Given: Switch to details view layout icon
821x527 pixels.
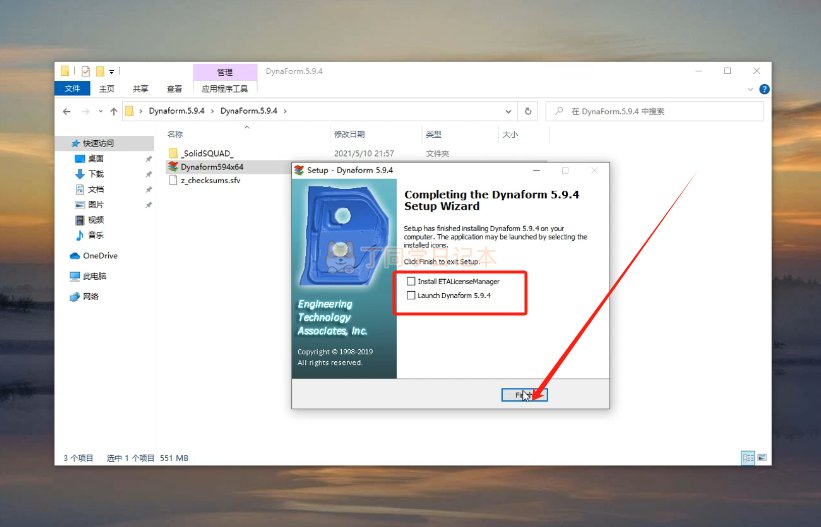Looking at the screenshot, I should click(x=748, y=458).
